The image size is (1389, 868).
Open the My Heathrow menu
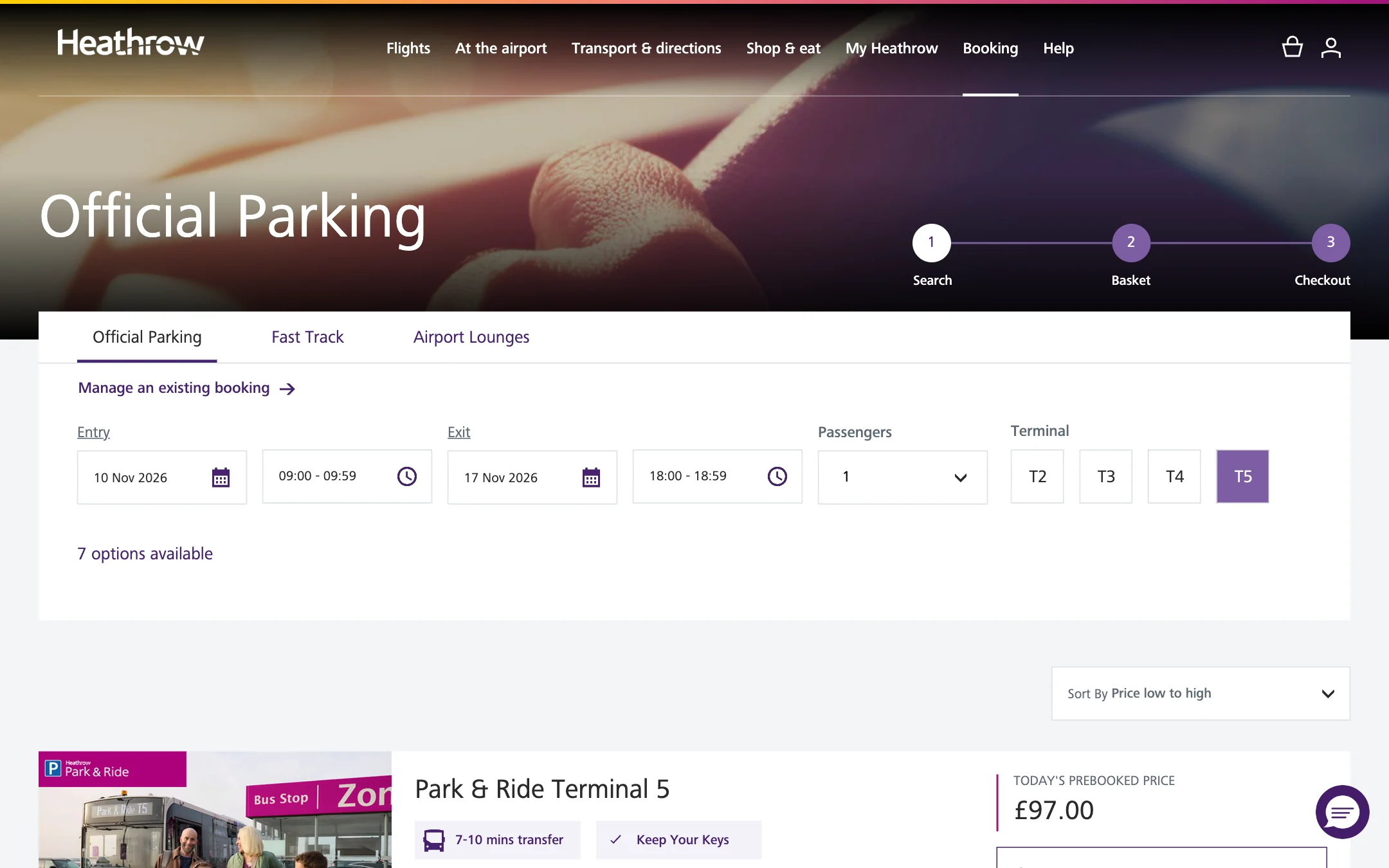point(891,48)
